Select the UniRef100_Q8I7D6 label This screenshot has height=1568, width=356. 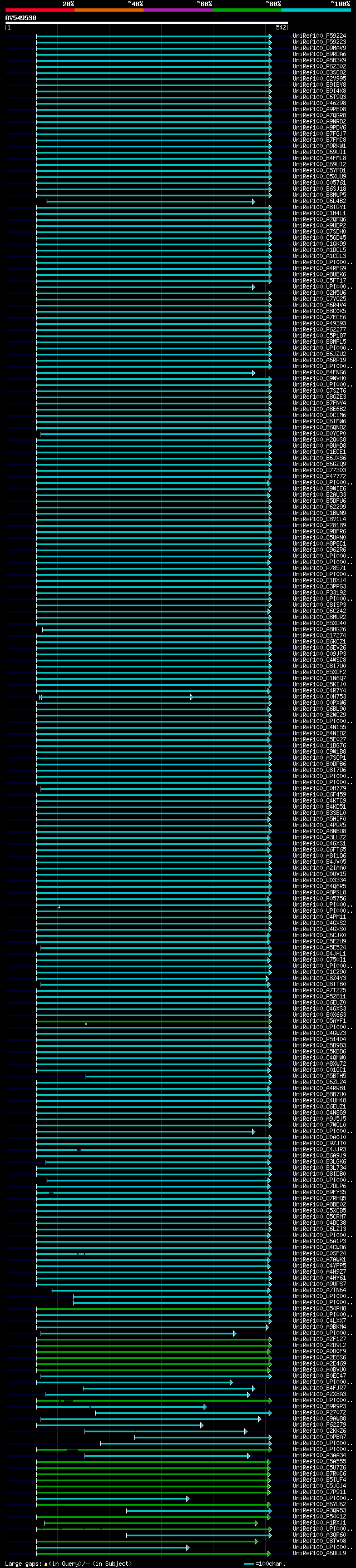tap(319, 770)
